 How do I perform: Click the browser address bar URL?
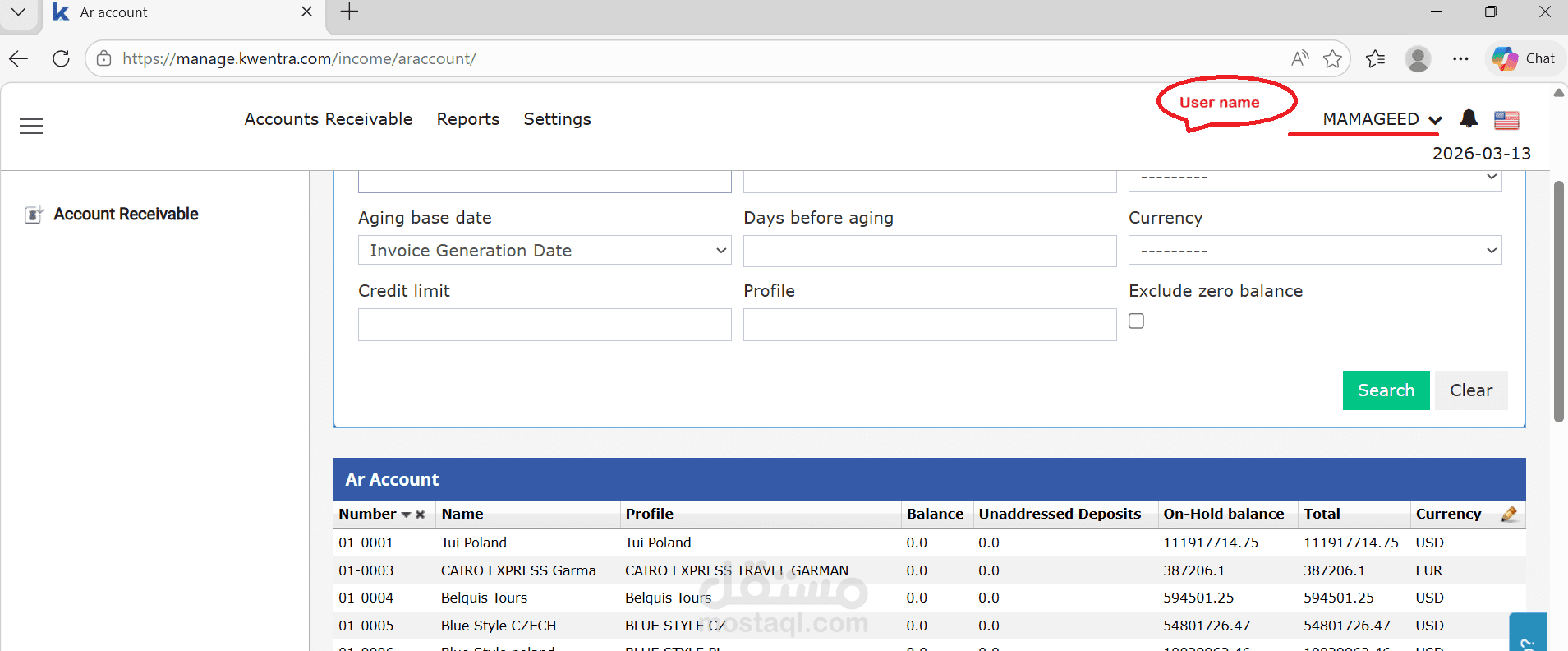[x=299, y=58]
